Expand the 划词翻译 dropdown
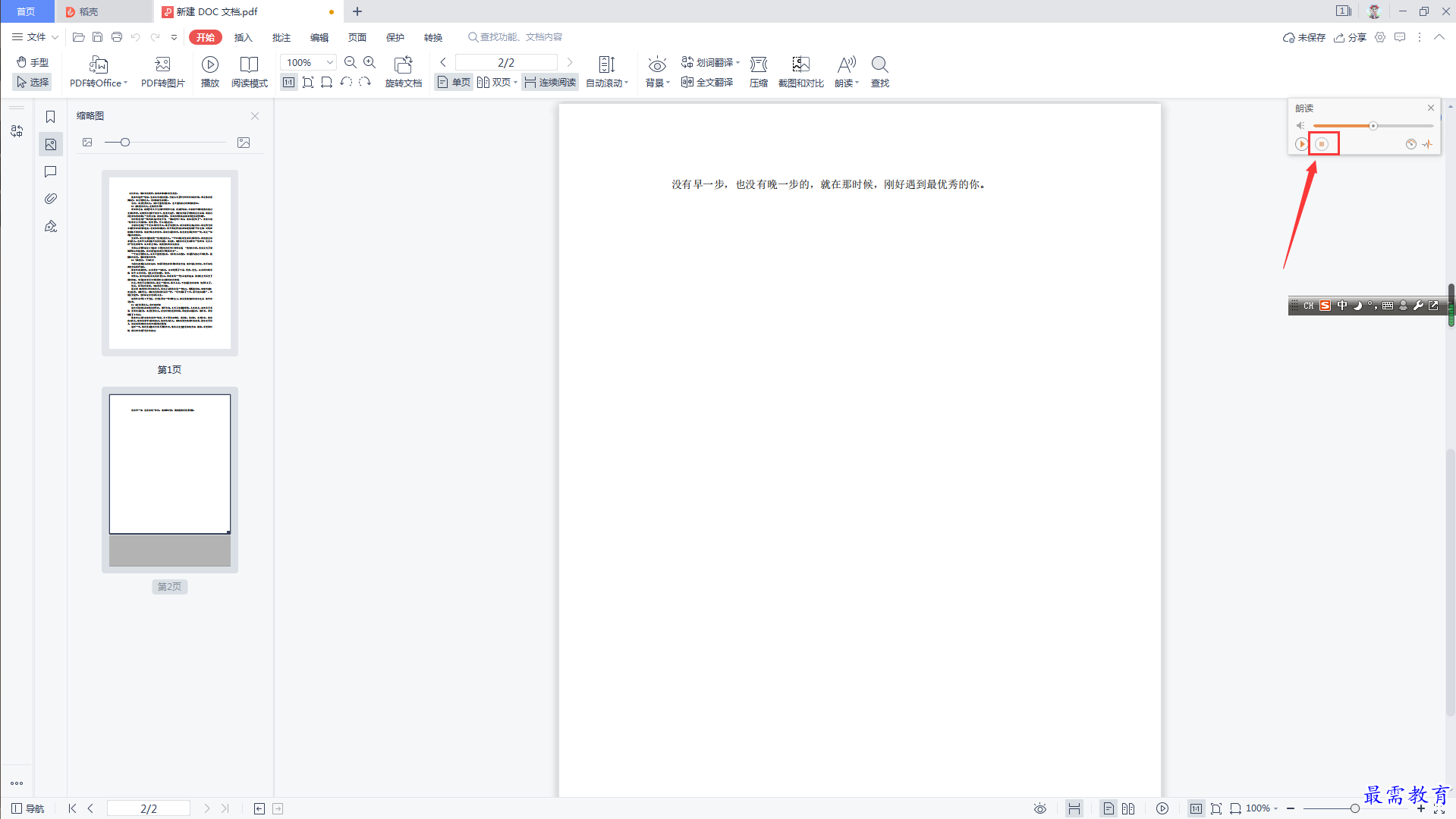This screenshot has height=819, width=1456. [737, 63]
